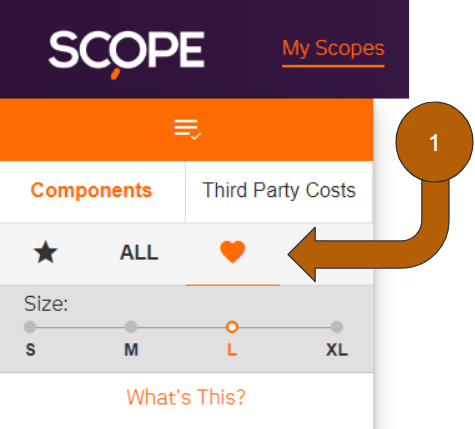Choose the L size label
475x429 pixels.
(x=232, y=350)
